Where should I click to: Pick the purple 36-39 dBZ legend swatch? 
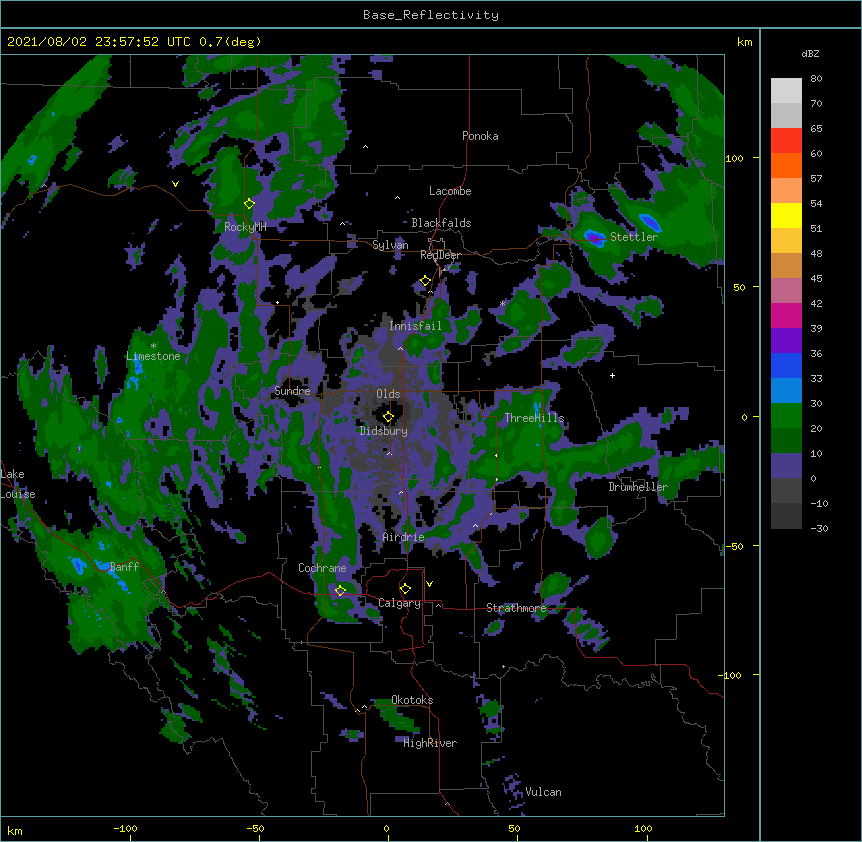coord(786,341)
